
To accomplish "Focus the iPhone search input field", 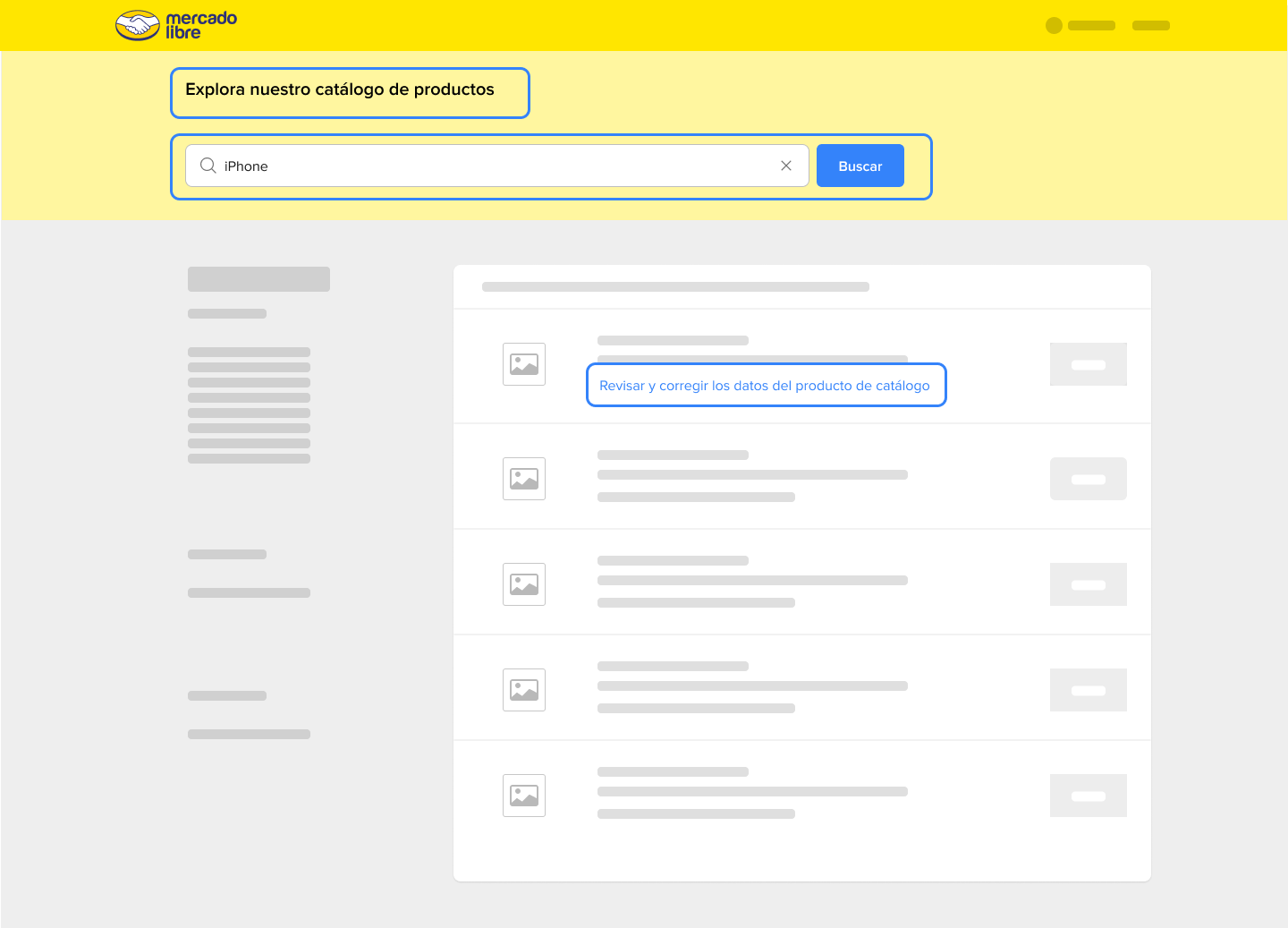I will point(497,166).
